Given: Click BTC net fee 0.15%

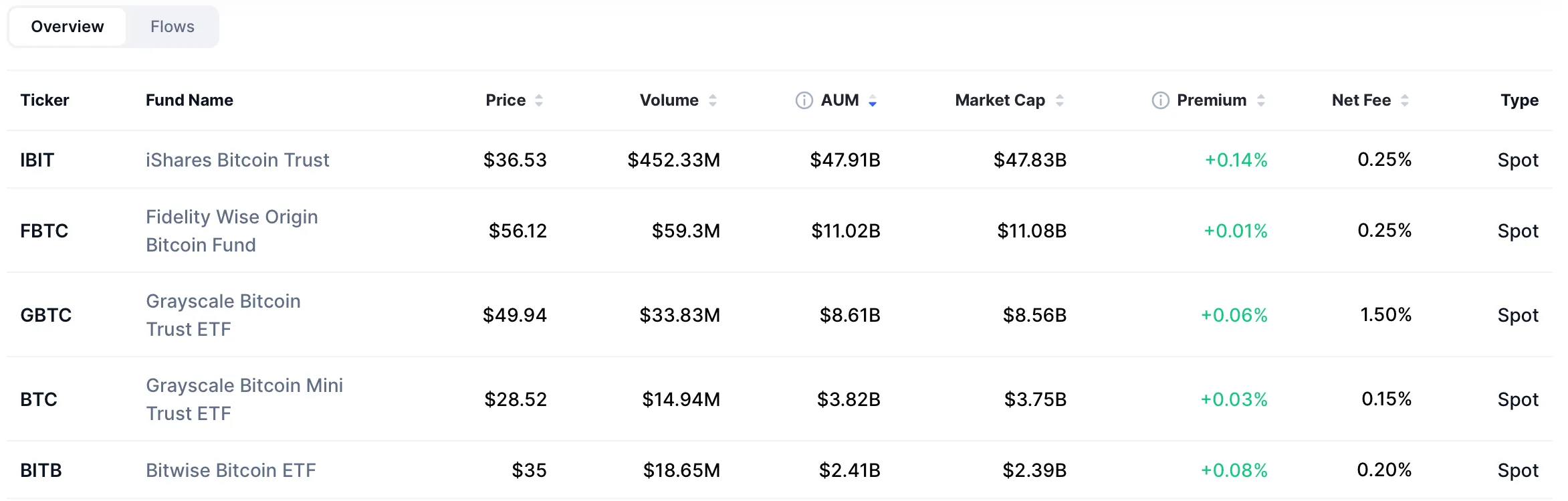Looking at the screenshot, I should pyautogui.click(x=1386, y=399).
